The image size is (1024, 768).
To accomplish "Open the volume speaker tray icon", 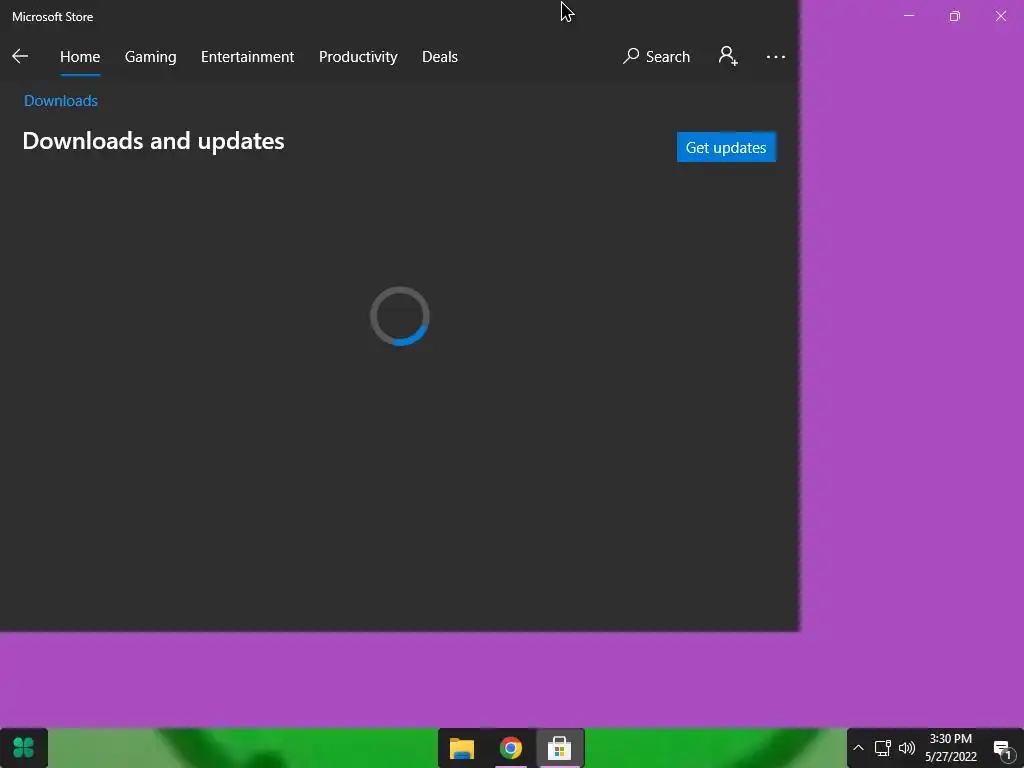I will pos(907,748).
